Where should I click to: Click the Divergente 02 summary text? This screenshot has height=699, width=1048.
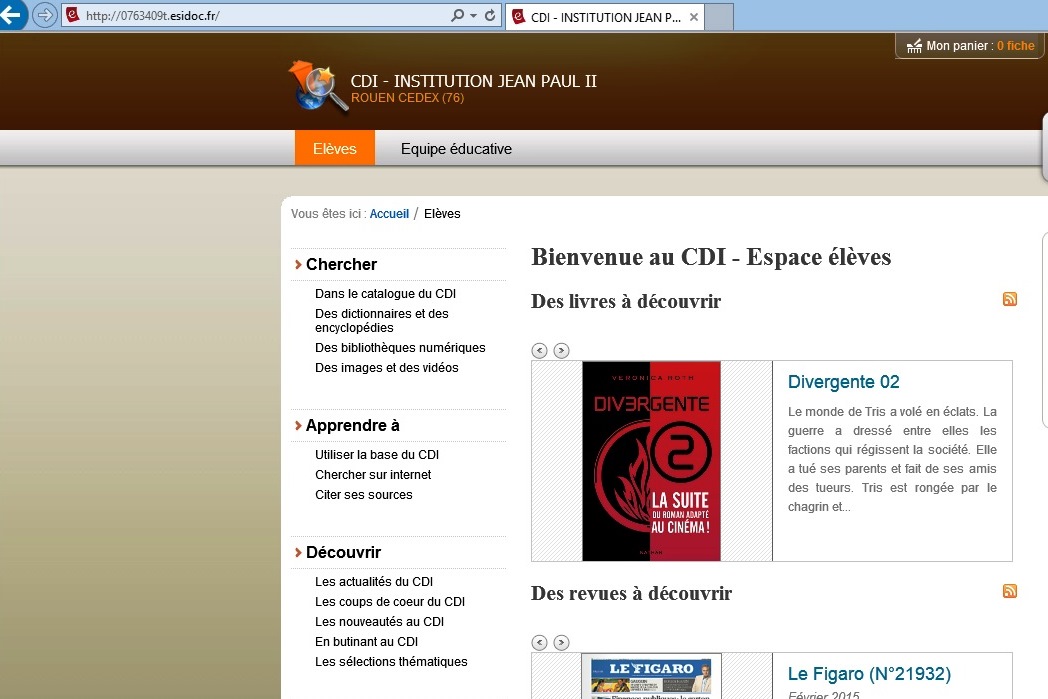pos(892,459)
